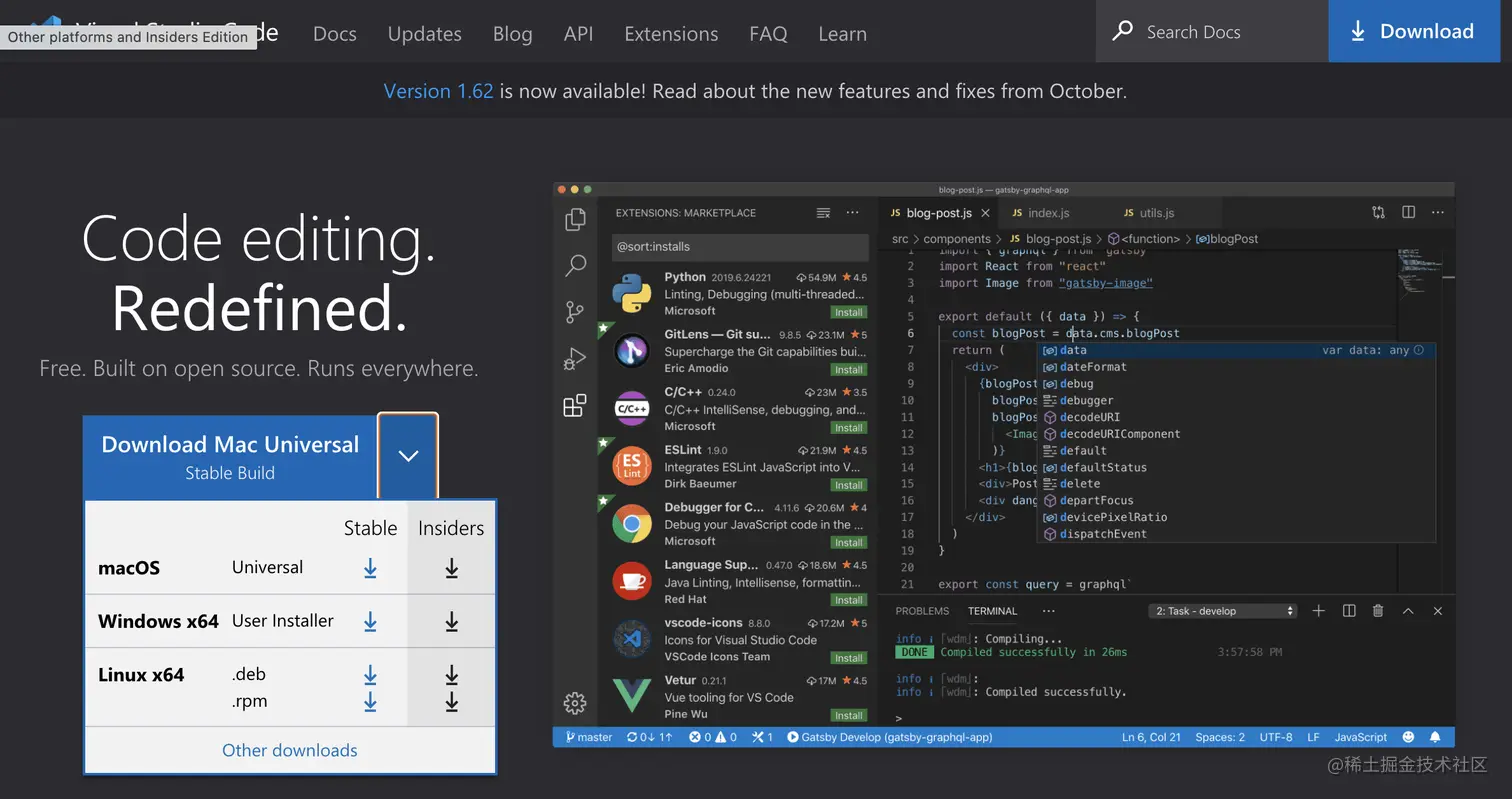Screen dimensions: 1512x799
Task: Open the terminal panel overflow ellipsis
Action: pos(1048,611)
